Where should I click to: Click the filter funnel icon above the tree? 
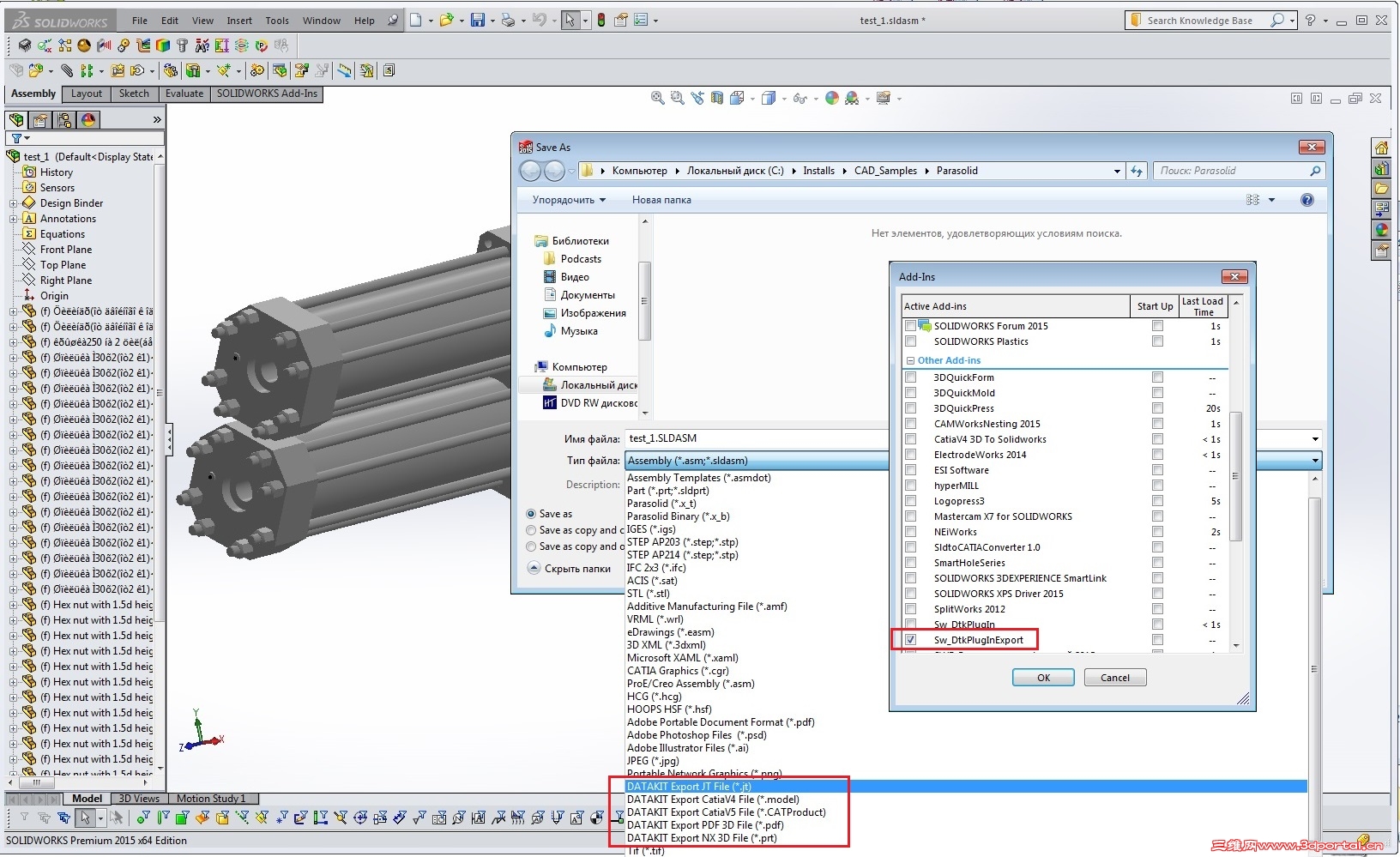pyautogui.click(x=16, y=138)
